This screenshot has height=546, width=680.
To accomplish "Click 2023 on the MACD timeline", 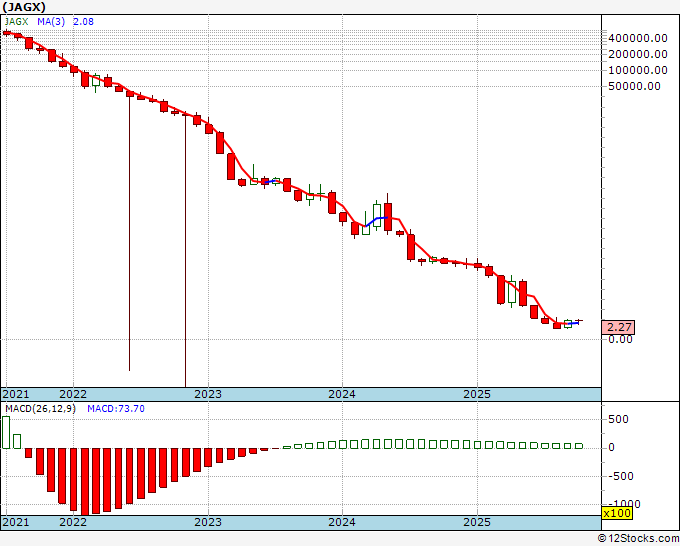I will pos(208,522).
